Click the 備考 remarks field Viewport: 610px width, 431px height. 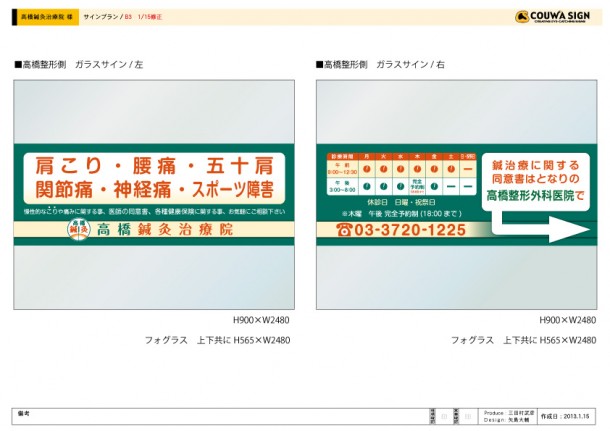pyautogui.click(x=220, y=416)
